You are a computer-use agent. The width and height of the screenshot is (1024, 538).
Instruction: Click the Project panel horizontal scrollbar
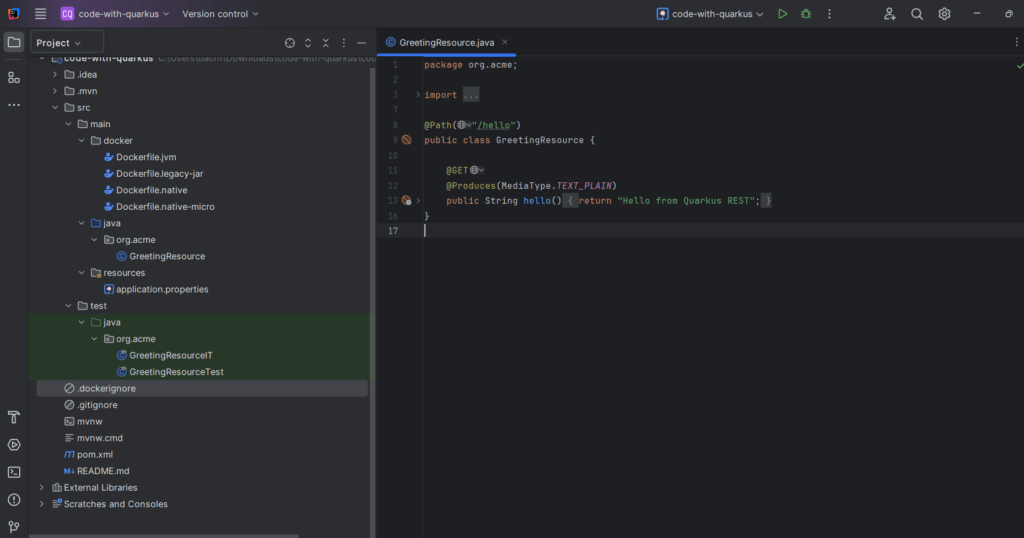[x=163, y=536]
